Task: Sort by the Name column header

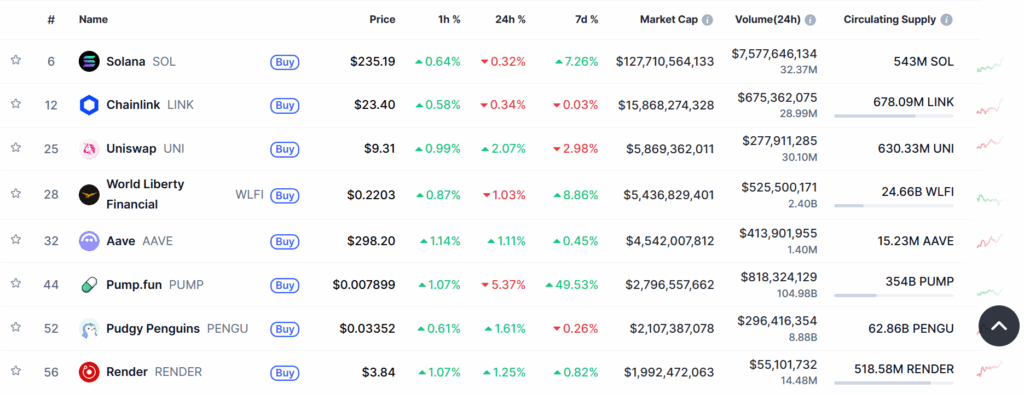Action: 93,20
